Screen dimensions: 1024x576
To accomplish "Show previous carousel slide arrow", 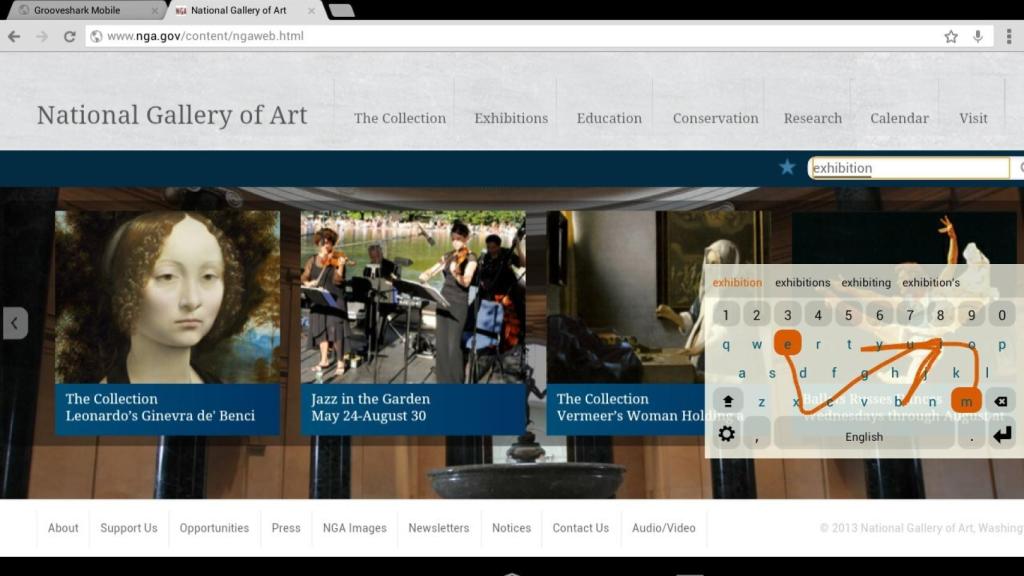I will point(15,323).
